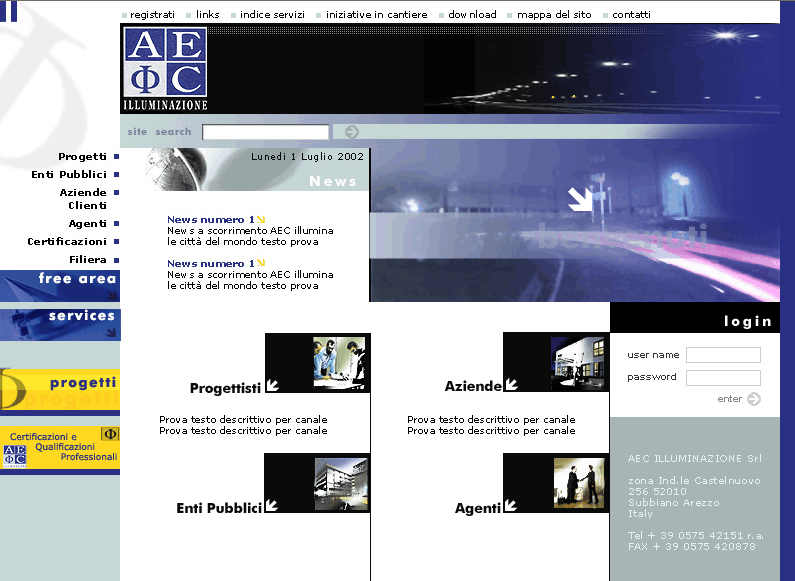Click the enter login text
Screen dimensions: 795x581
[730, 399]
